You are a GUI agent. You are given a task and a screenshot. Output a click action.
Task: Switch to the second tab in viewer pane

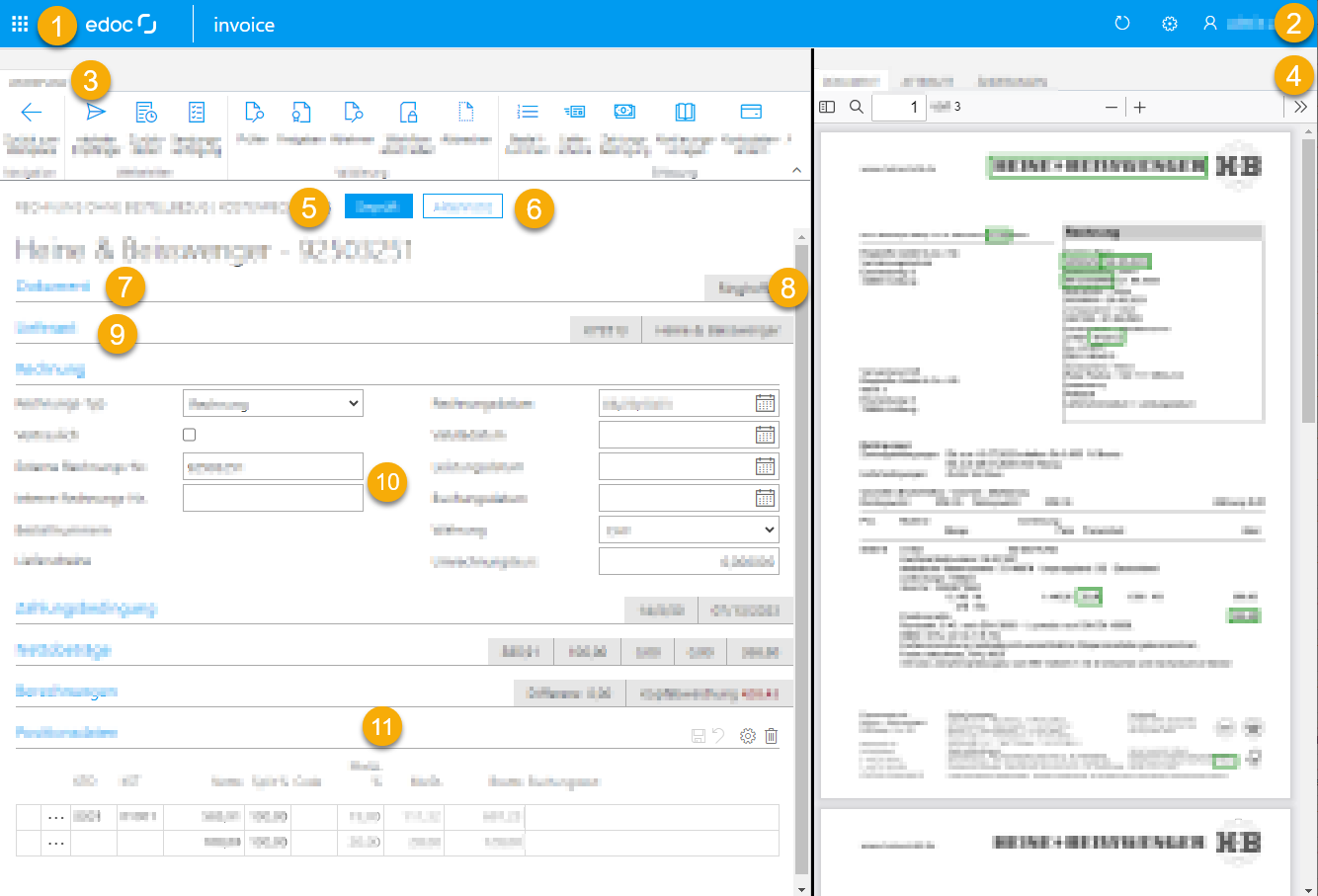[928, 81]
